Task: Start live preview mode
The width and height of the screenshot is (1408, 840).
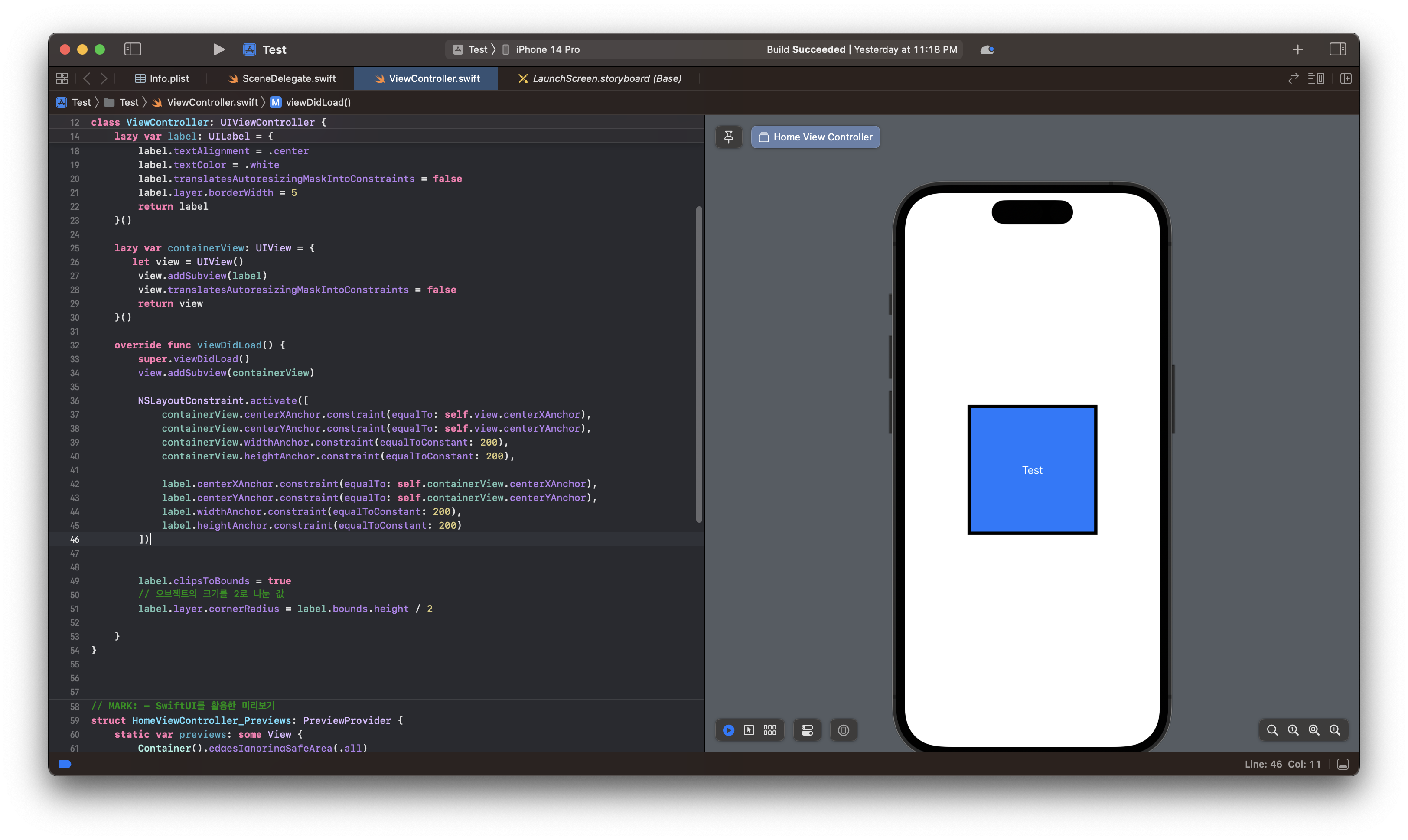Action: 729,730
